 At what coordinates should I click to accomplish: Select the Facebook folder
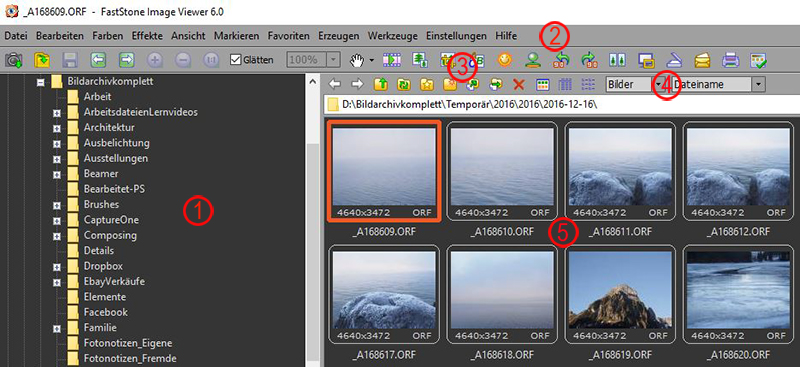[106, 312]
